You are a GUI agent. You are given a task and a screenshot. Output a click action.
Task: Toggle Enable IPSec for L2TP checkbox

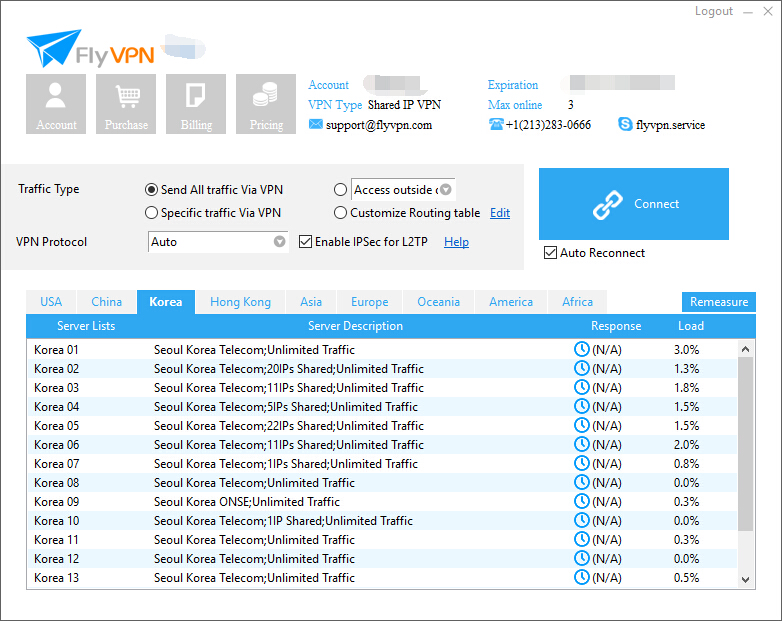click(x=305, y=242)
